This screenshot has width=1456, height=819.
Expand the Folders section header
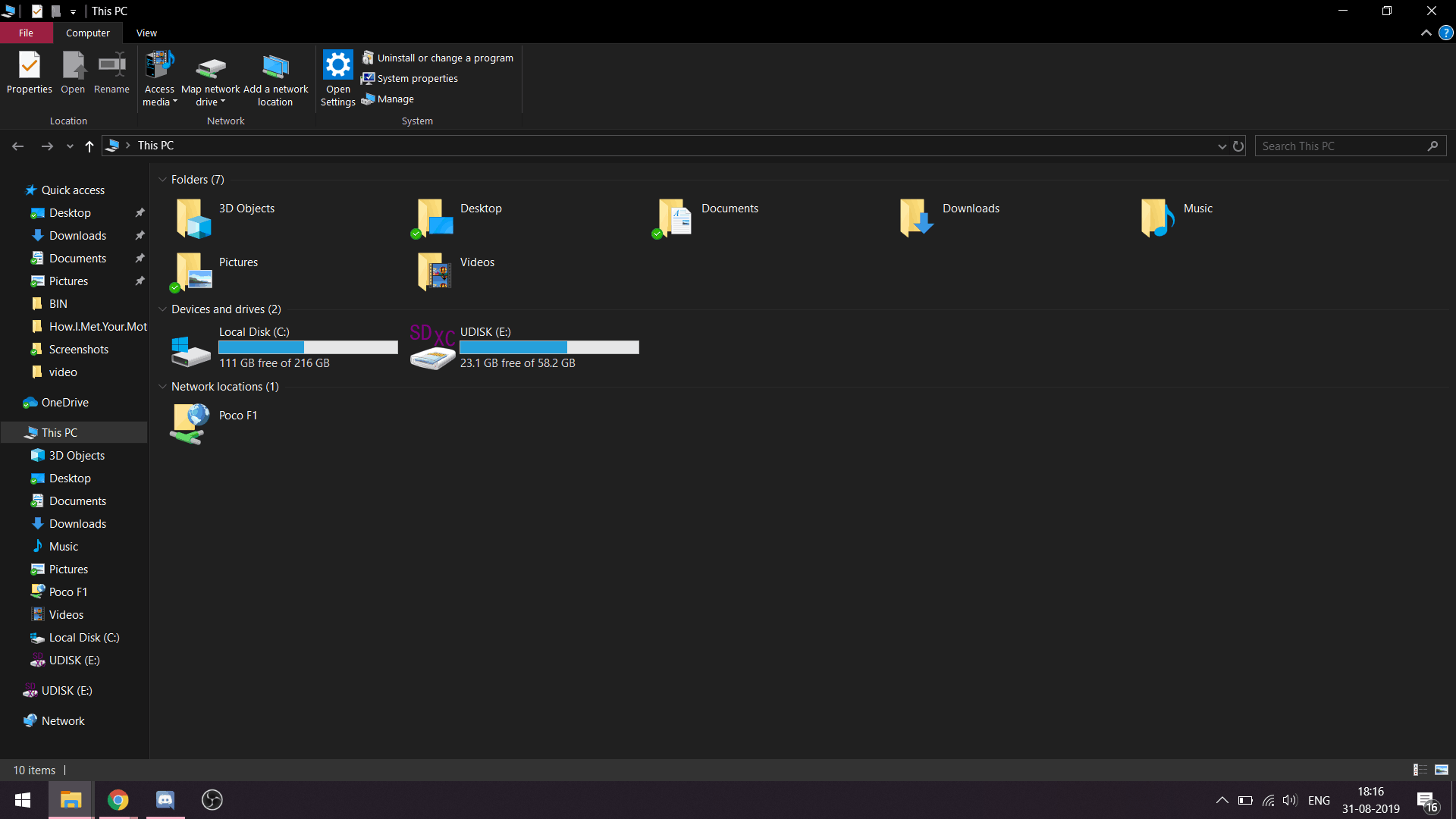pyautogui.click(x=163, y=179)
